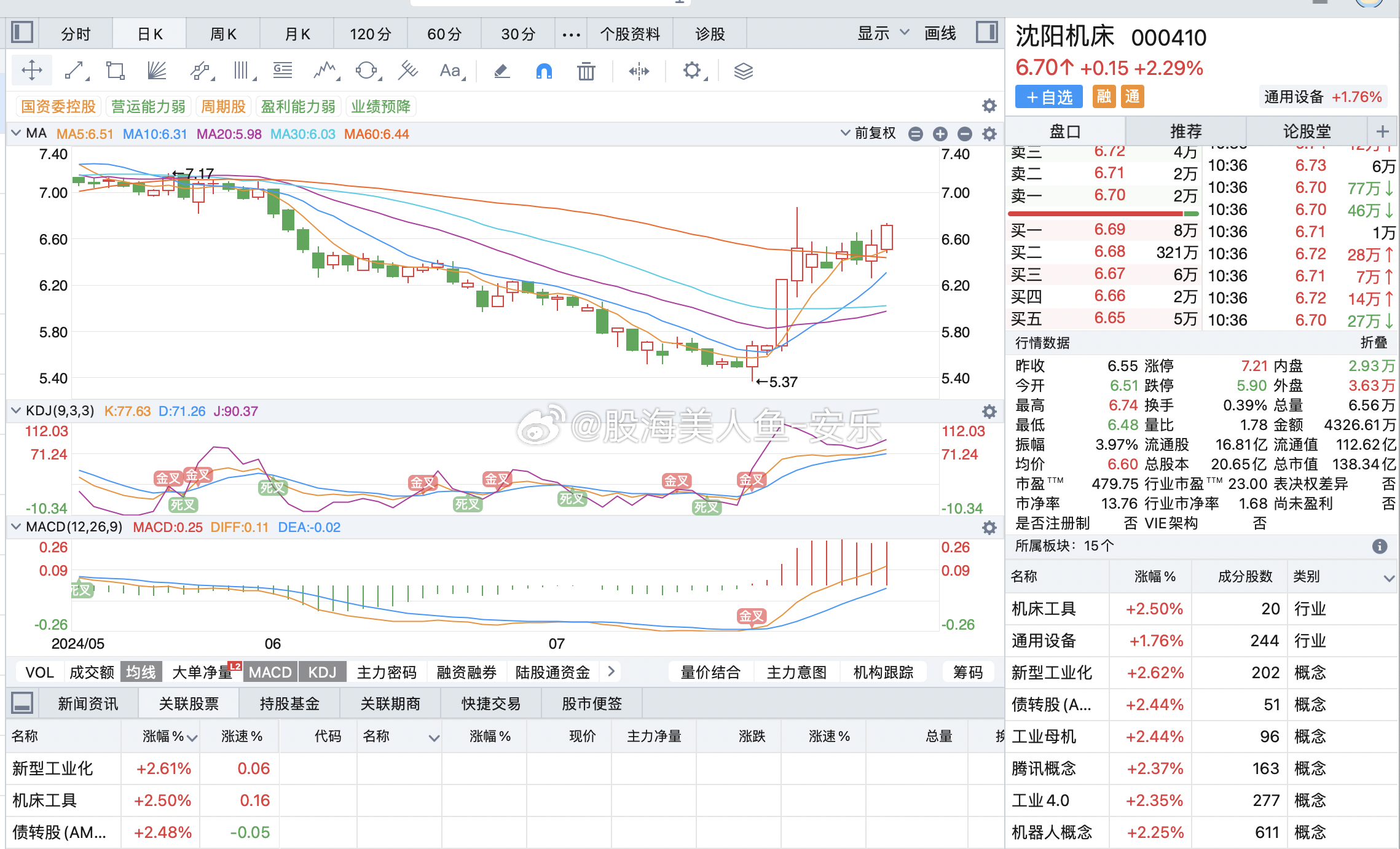Screen dimensions: 1400x849
Task: Expand the MA indicator chevron
Action: (16, 133)
